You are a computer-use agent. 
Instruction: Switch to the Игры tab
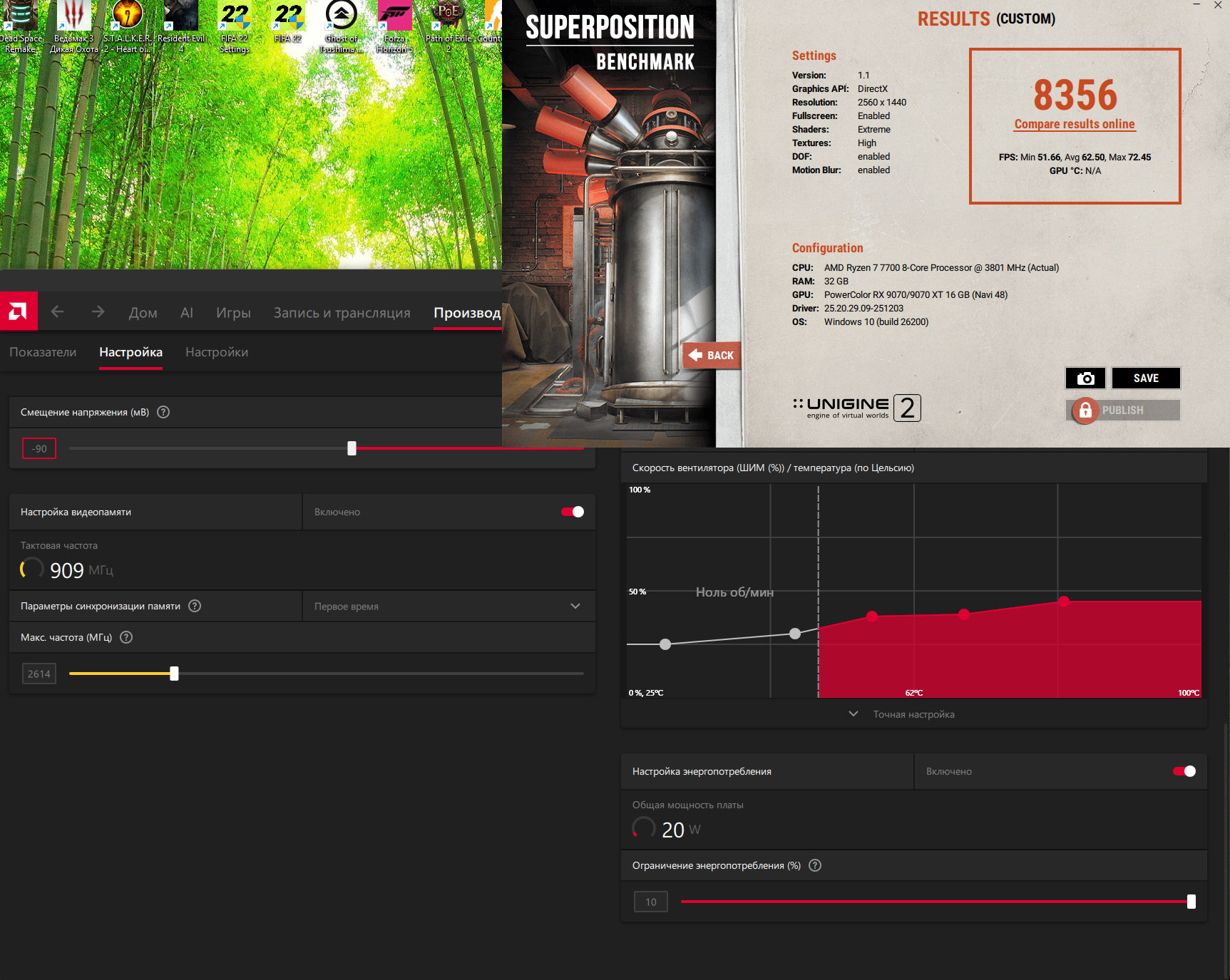coord(233,312)
